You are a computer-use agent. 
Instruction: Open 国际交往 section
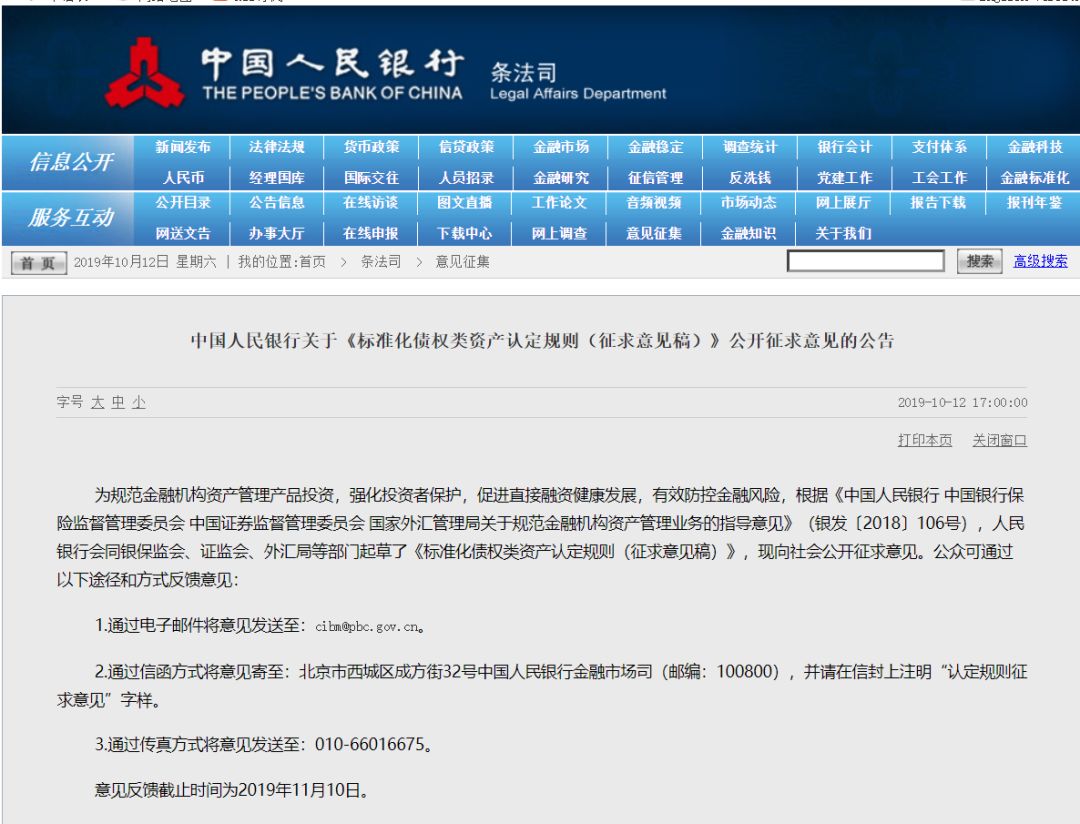[372, 178]
